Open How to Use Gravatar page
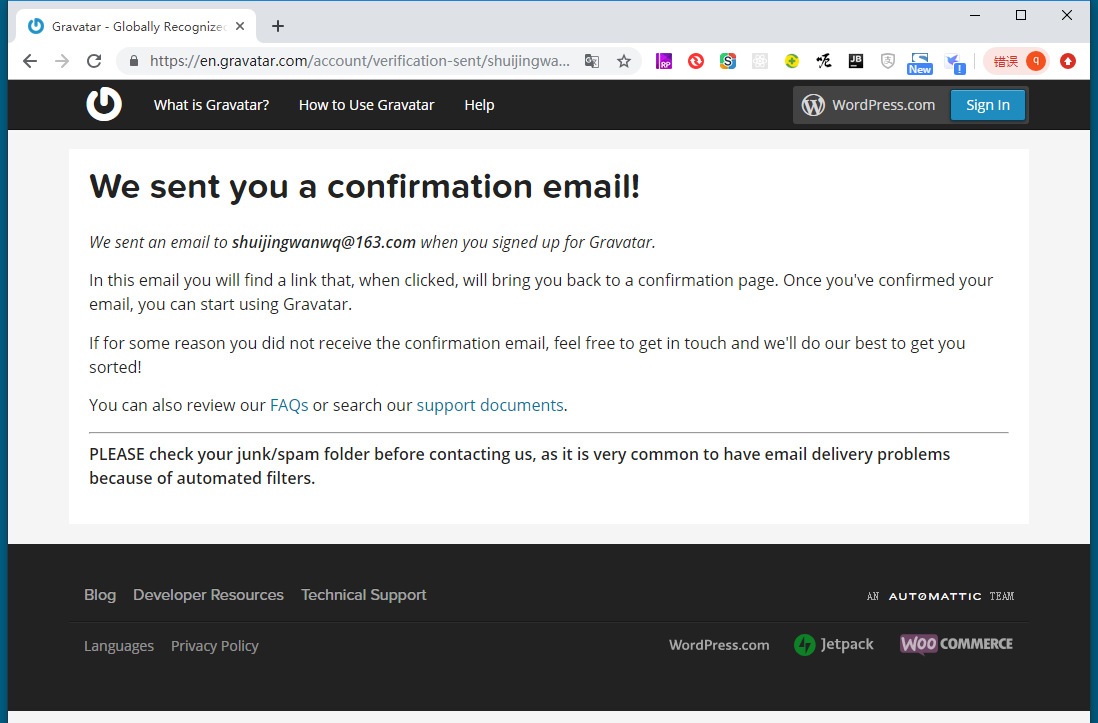The height and width of the screenshot is (723, 1098). (x=366, y=105)
